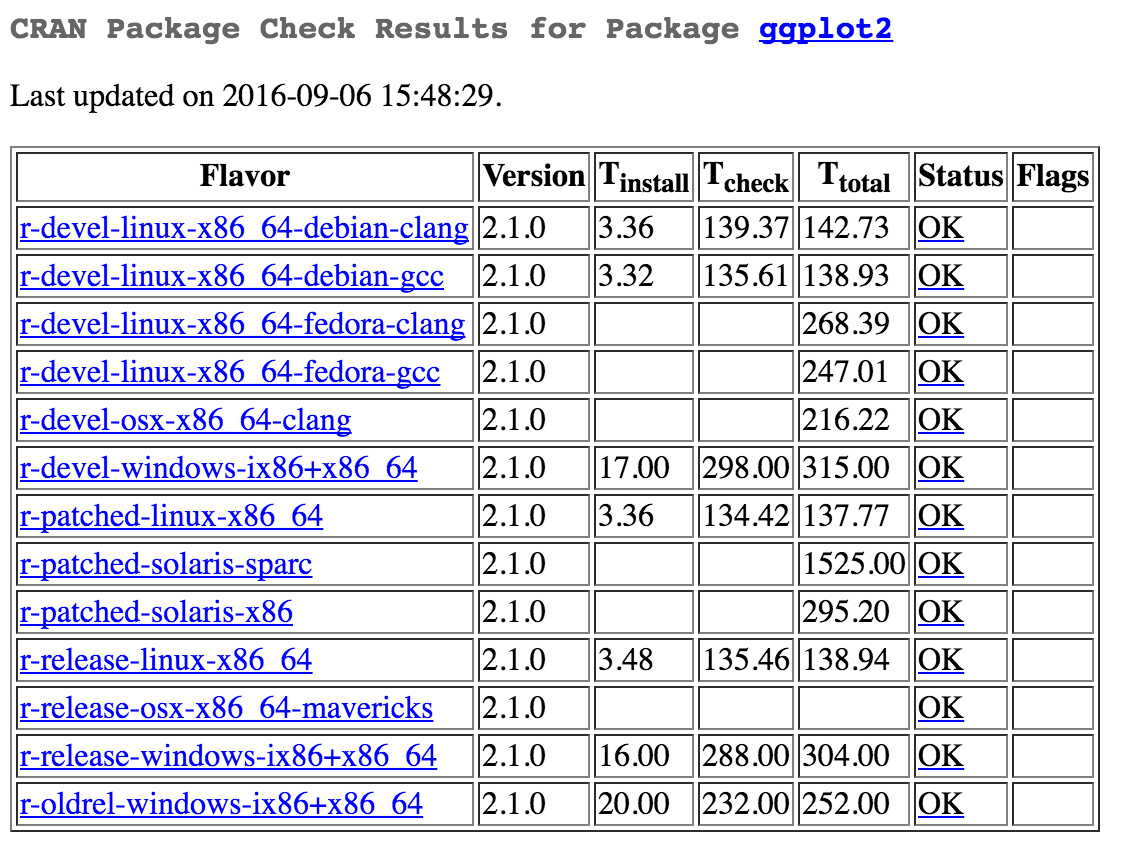This screenshot has width=1122, height=862.
Task: Click the Tcheck column header
Action: pos(746,176)
